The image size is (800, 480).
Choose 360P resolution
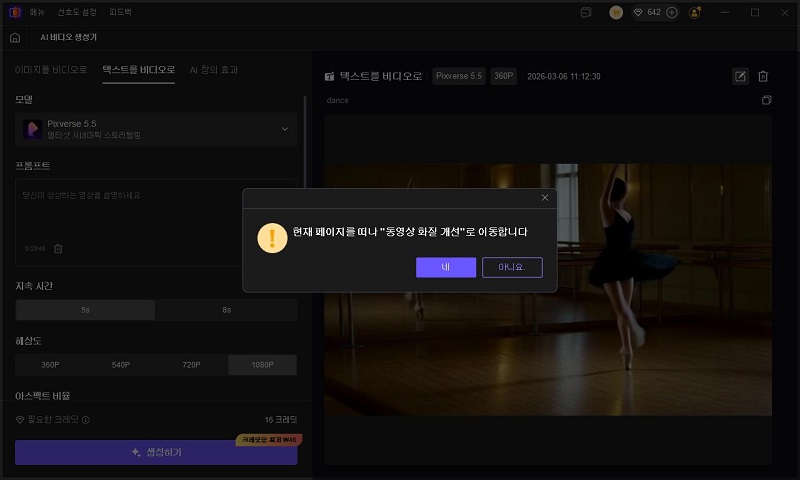[50, 365]
